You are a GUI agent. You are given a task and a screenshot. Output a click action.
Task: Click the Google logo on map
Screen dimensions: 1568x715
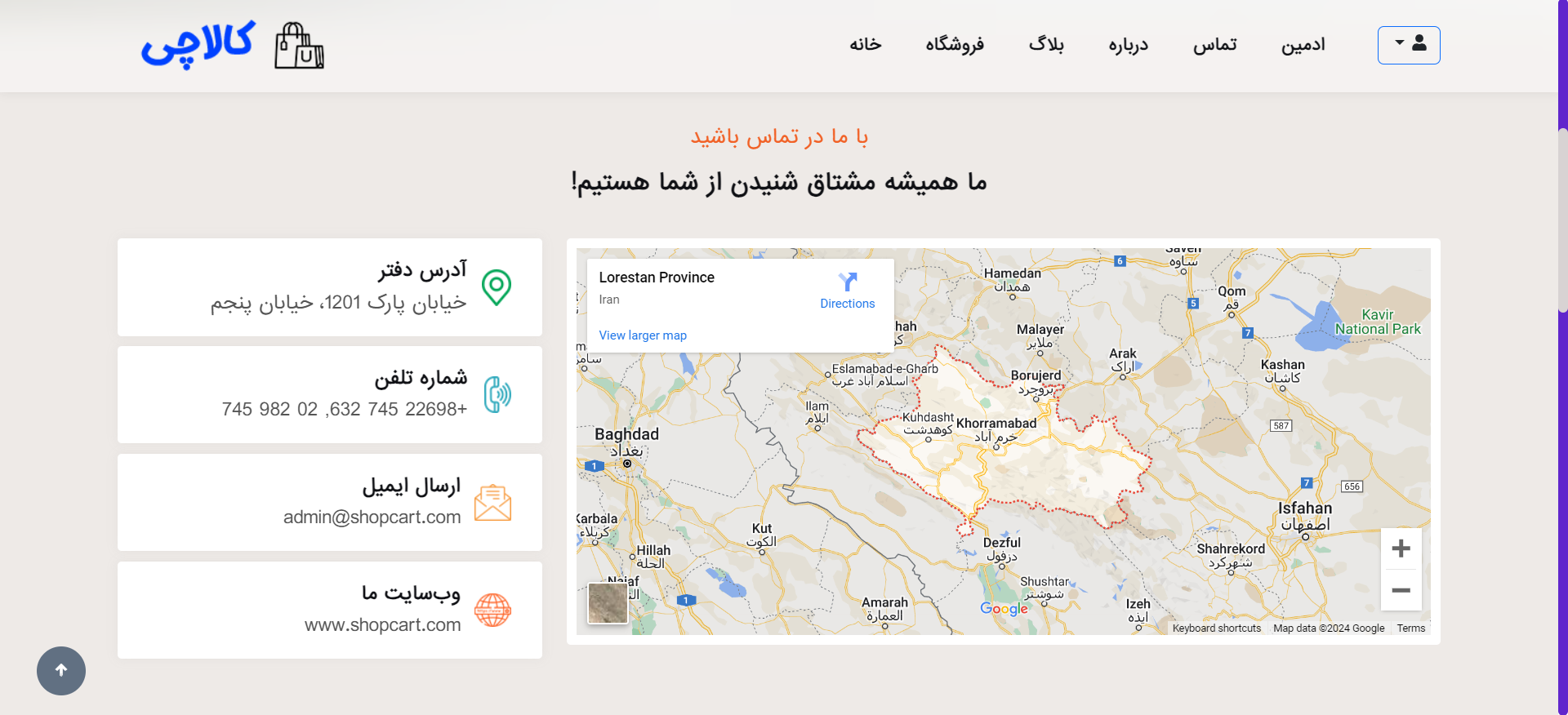[x=1004, y=609]
